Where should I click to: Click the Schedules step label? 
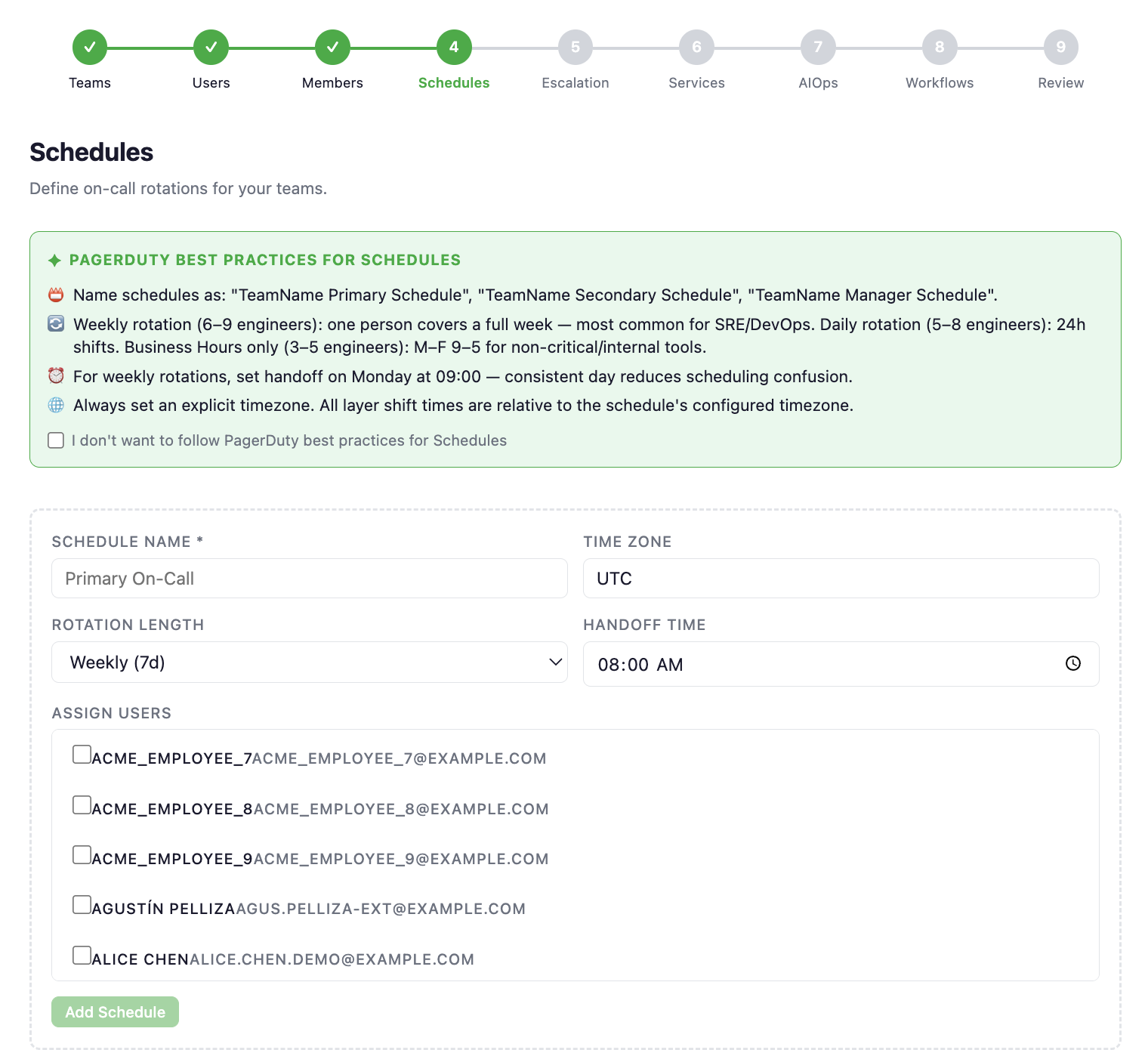[x=454, y=83]
